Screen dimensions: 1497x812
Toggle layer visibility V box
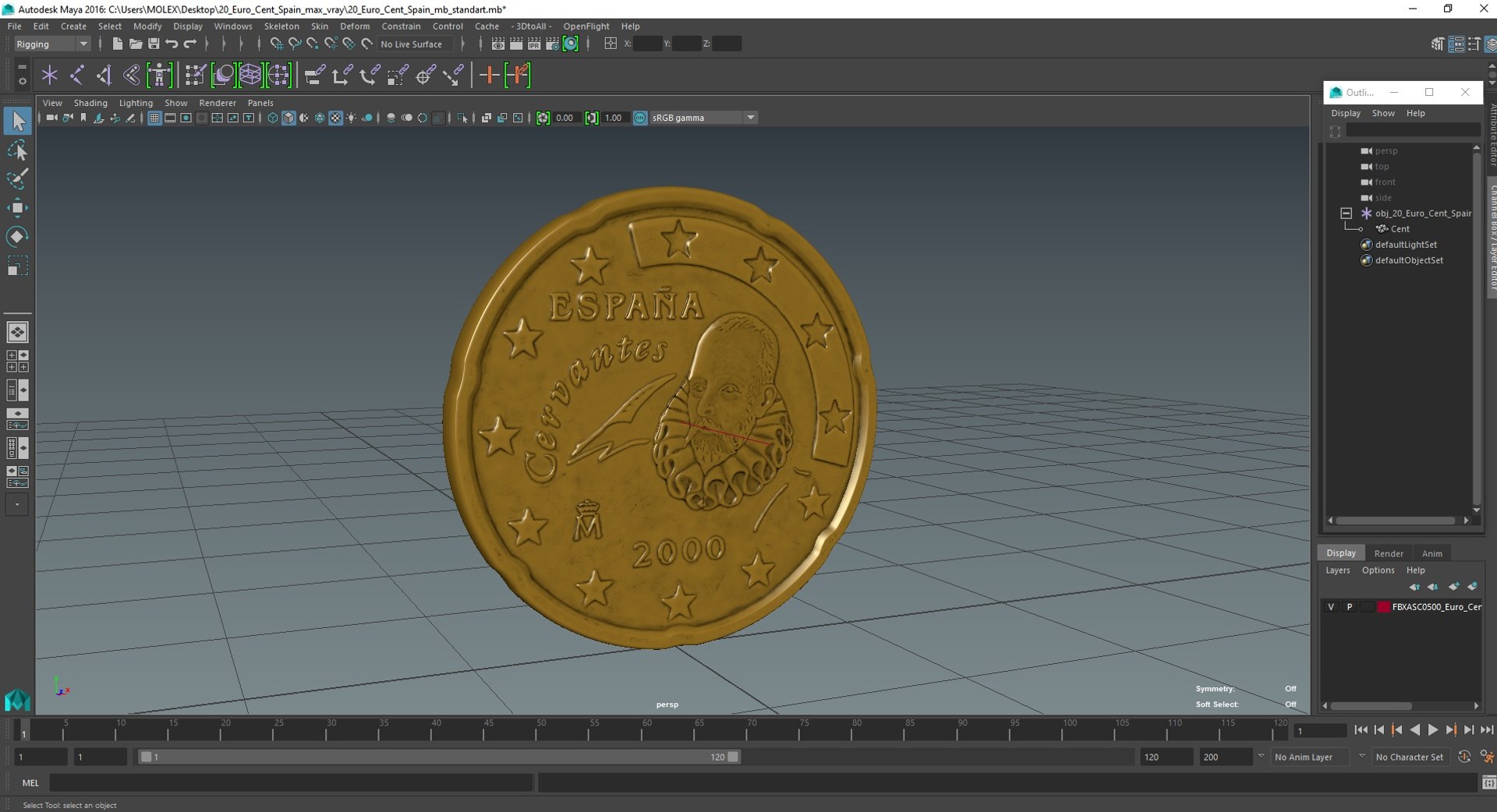[x=1331, y=607]
